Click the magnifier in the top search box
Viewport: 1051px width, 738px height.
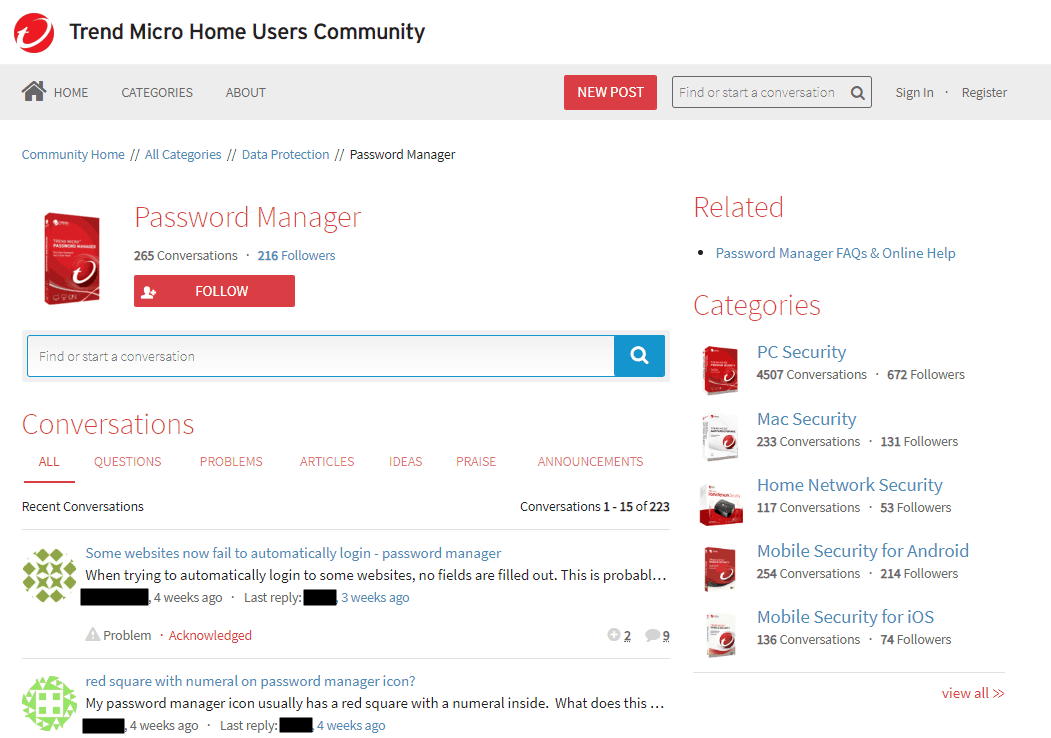[x=857, y=92]
